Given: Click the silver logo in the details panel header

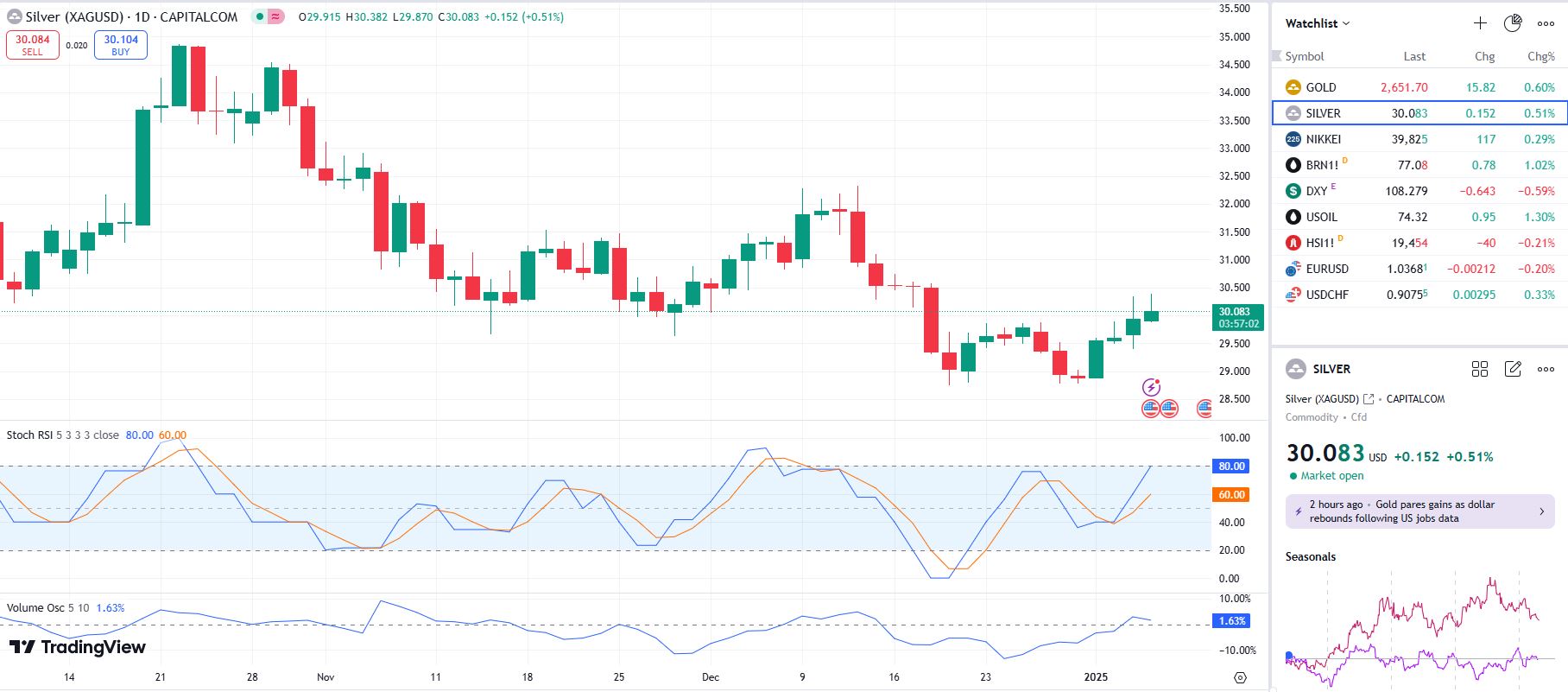Looking at the screenshot, I should pyautogui.click(x=1295, y=369).
